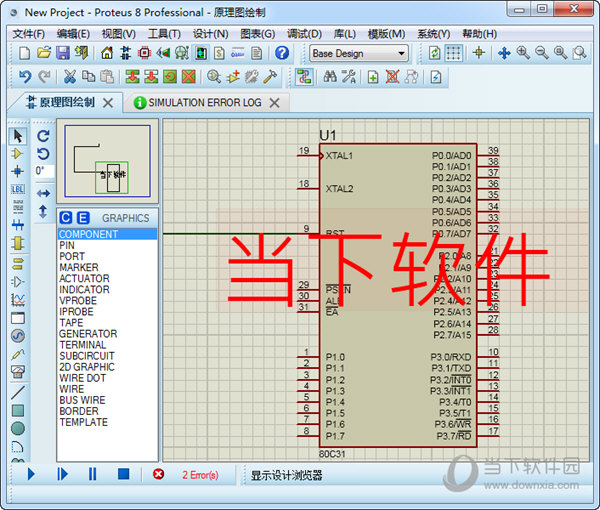600x510 pixels.
Task: Close the 原理图绘制 tab
Action: [108, 103]
